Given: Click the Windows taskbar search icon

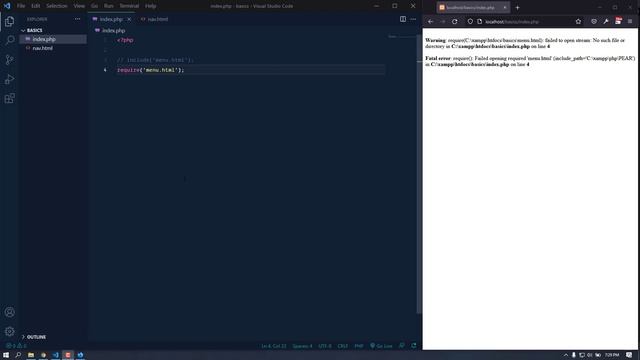Looking at the screenshot, I should point(18,355).
